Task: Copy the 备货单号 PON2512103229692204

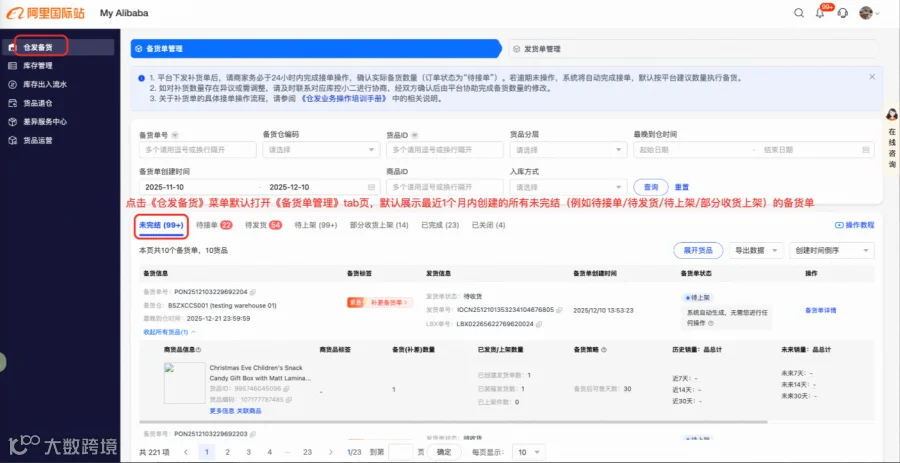Action: [x=253, y=291]
